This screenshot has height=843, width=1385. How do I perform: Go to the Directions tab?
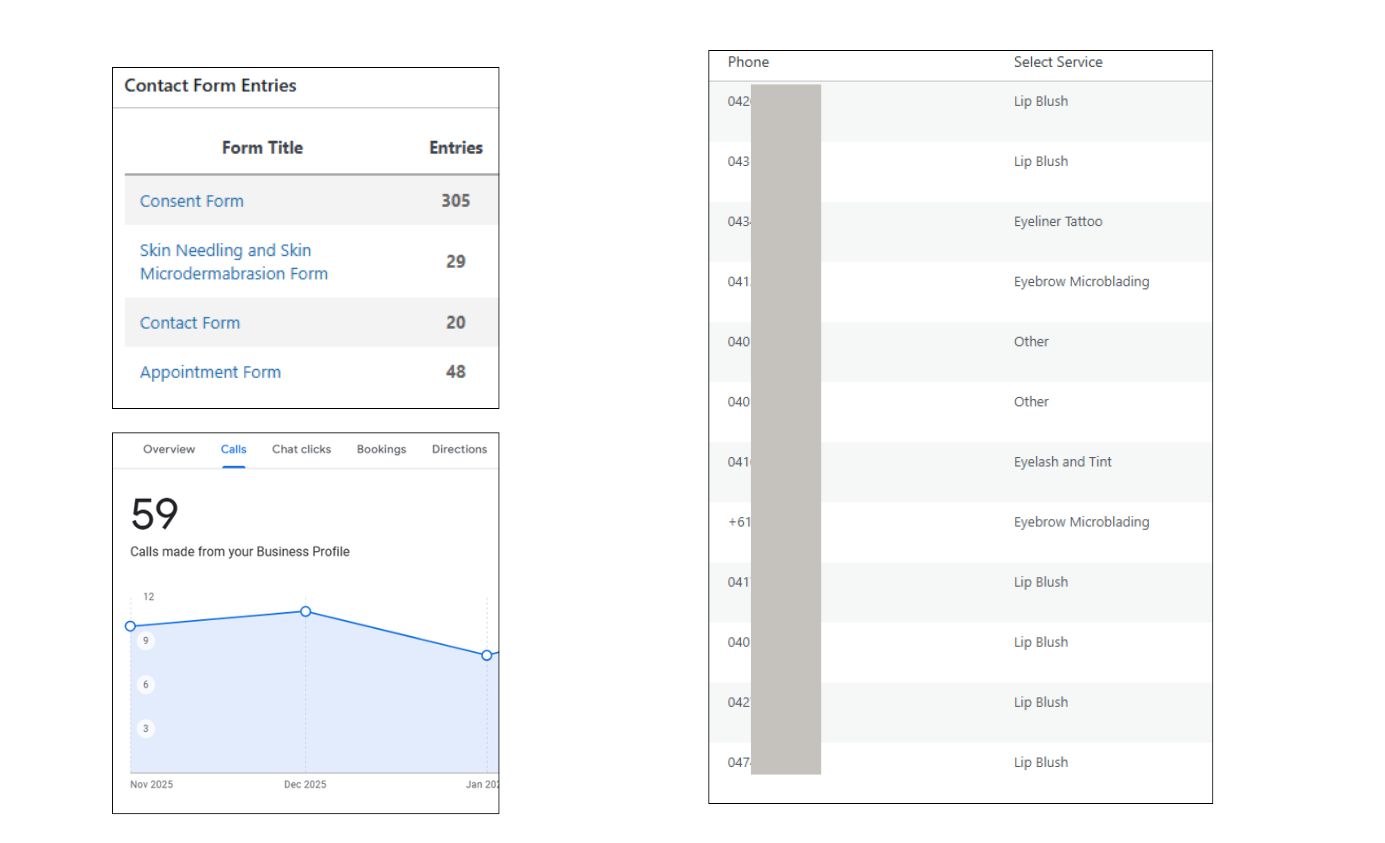(x=459, y=449)
